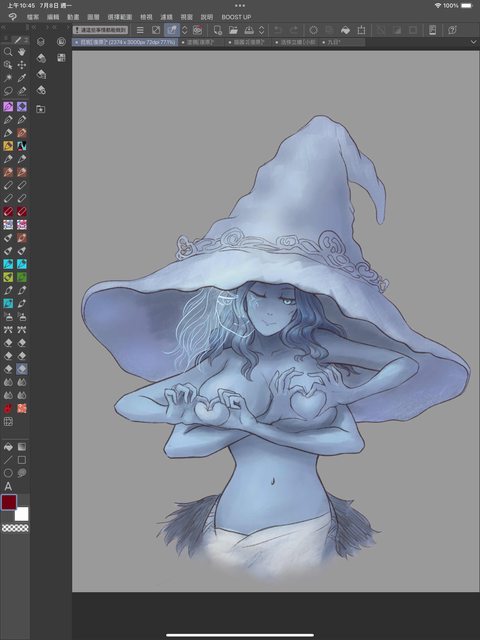Open the hamburger menu in command bar
Image resolution: width=480 pixels, height=640 pixels.
point(140,30)
